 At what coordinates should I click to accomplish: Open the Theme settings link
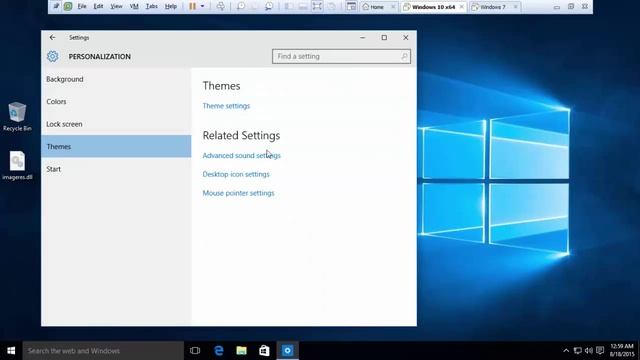(x=226, y=106)
